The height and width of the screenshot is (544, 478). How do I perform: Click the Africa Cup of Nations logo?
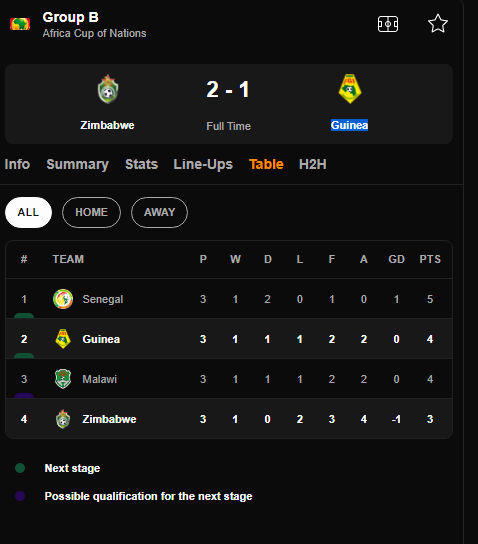point(20,24)
